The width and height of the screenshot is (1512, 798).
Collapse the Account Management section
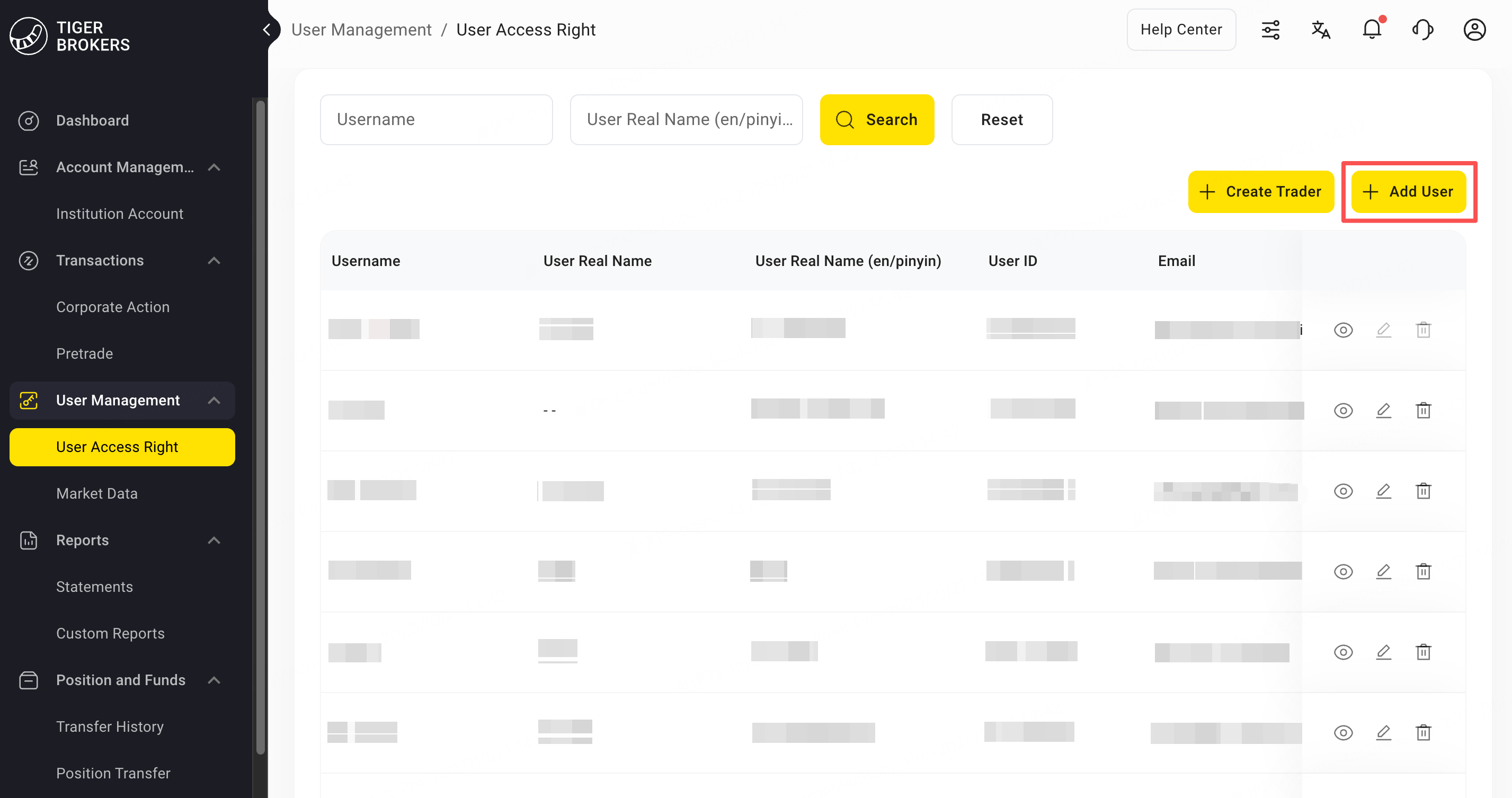pyautogui.click(x=214, y=167)
